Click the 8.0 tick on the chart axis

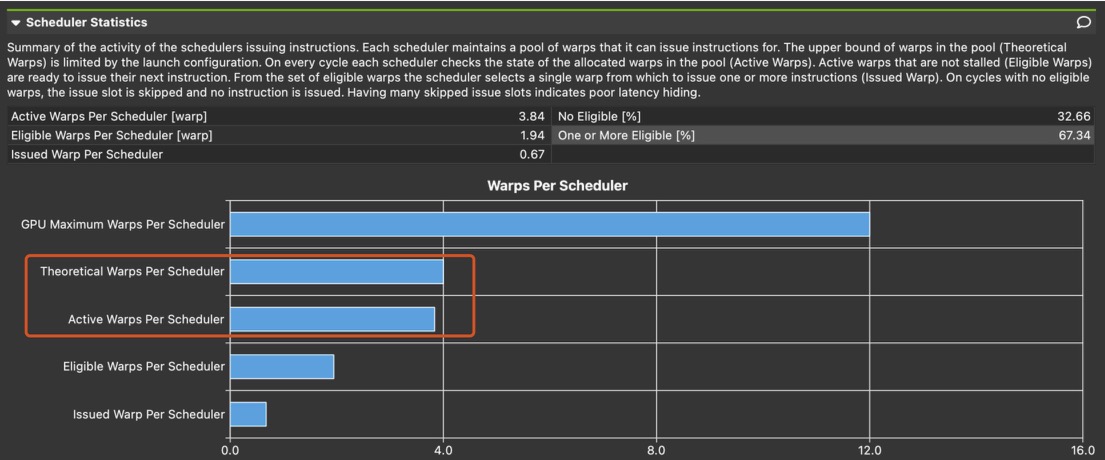click(657, 450)
